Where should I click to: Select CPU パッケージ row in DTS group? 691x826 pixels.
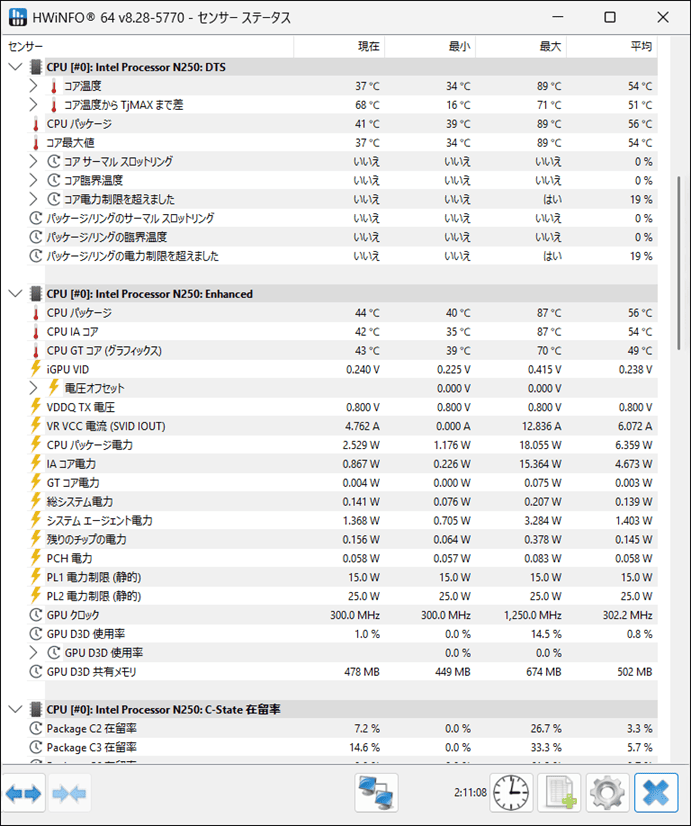point(342,124)
